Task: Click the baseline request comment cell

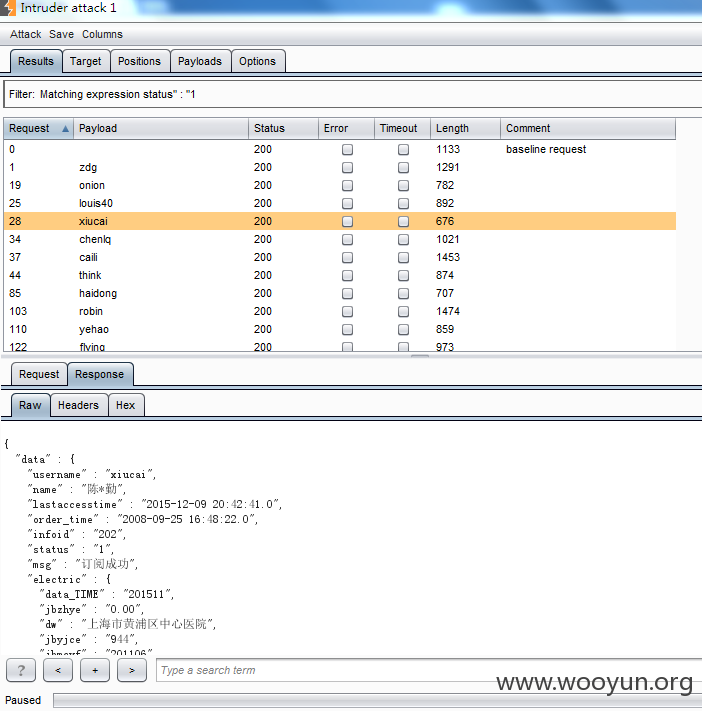Action: pyautogui.click(x=546, y=150)
